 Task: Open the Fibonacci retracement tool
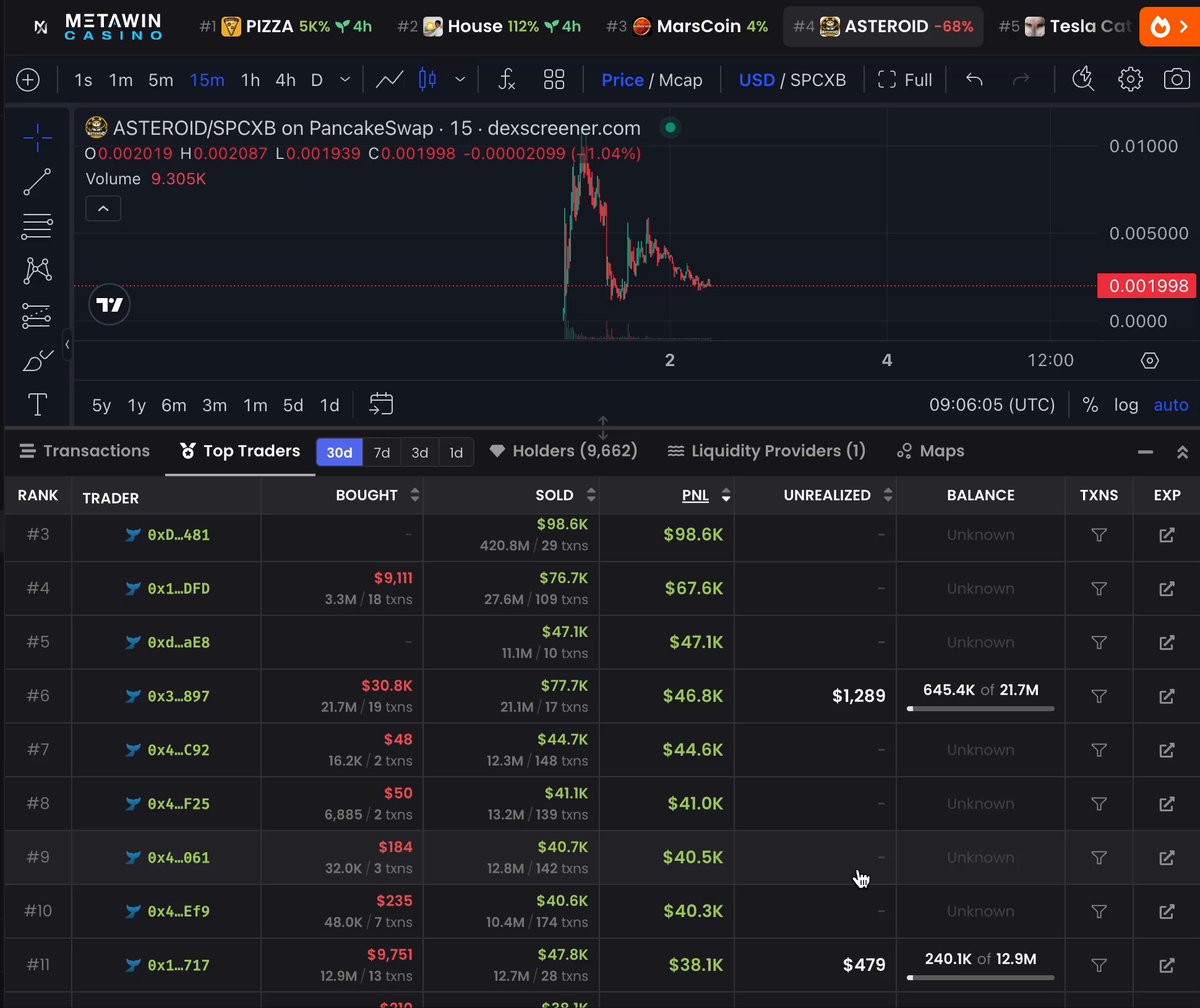pos(37,226)
